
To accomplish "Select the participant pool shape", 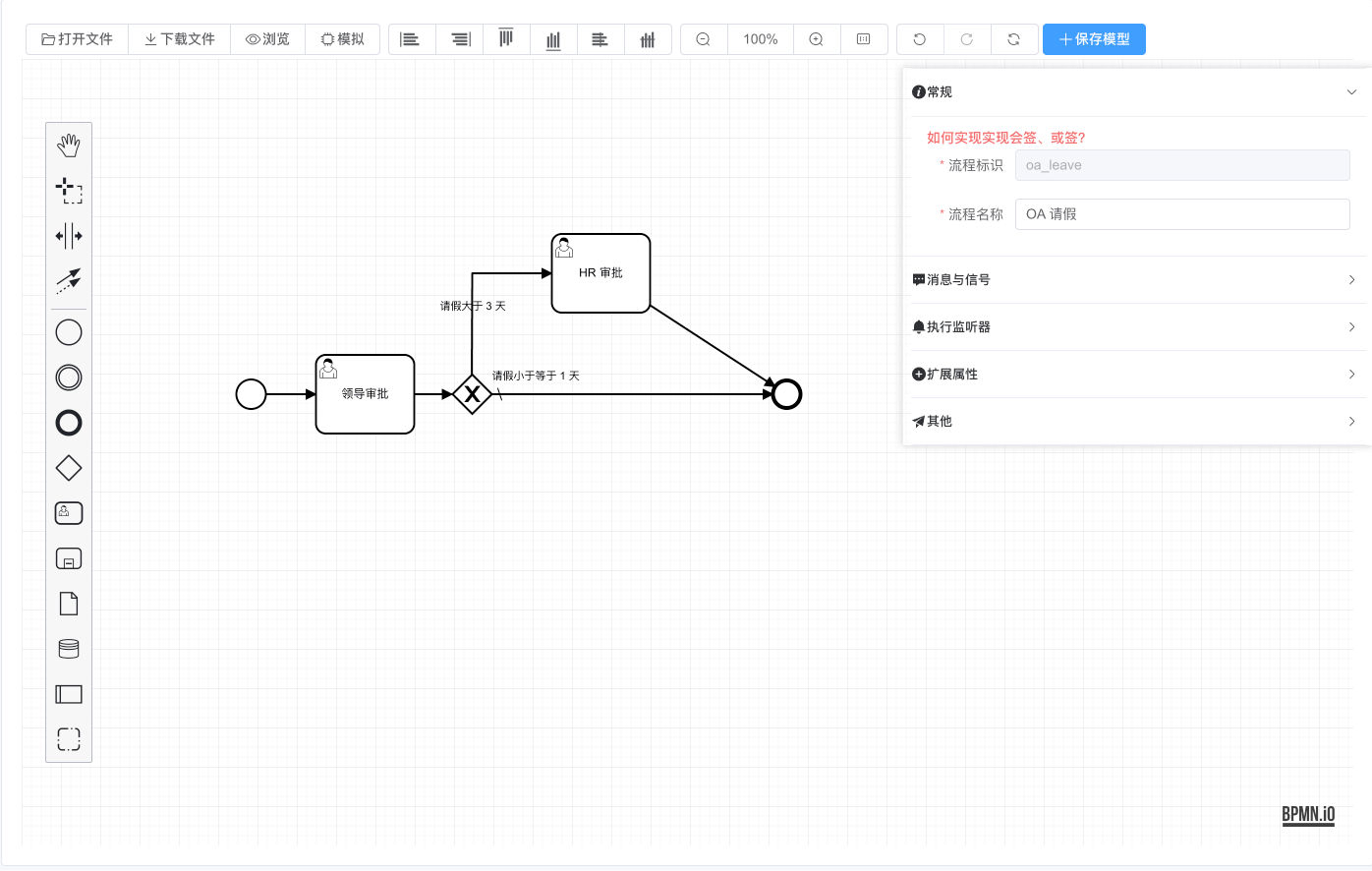I will click(69, 694).
